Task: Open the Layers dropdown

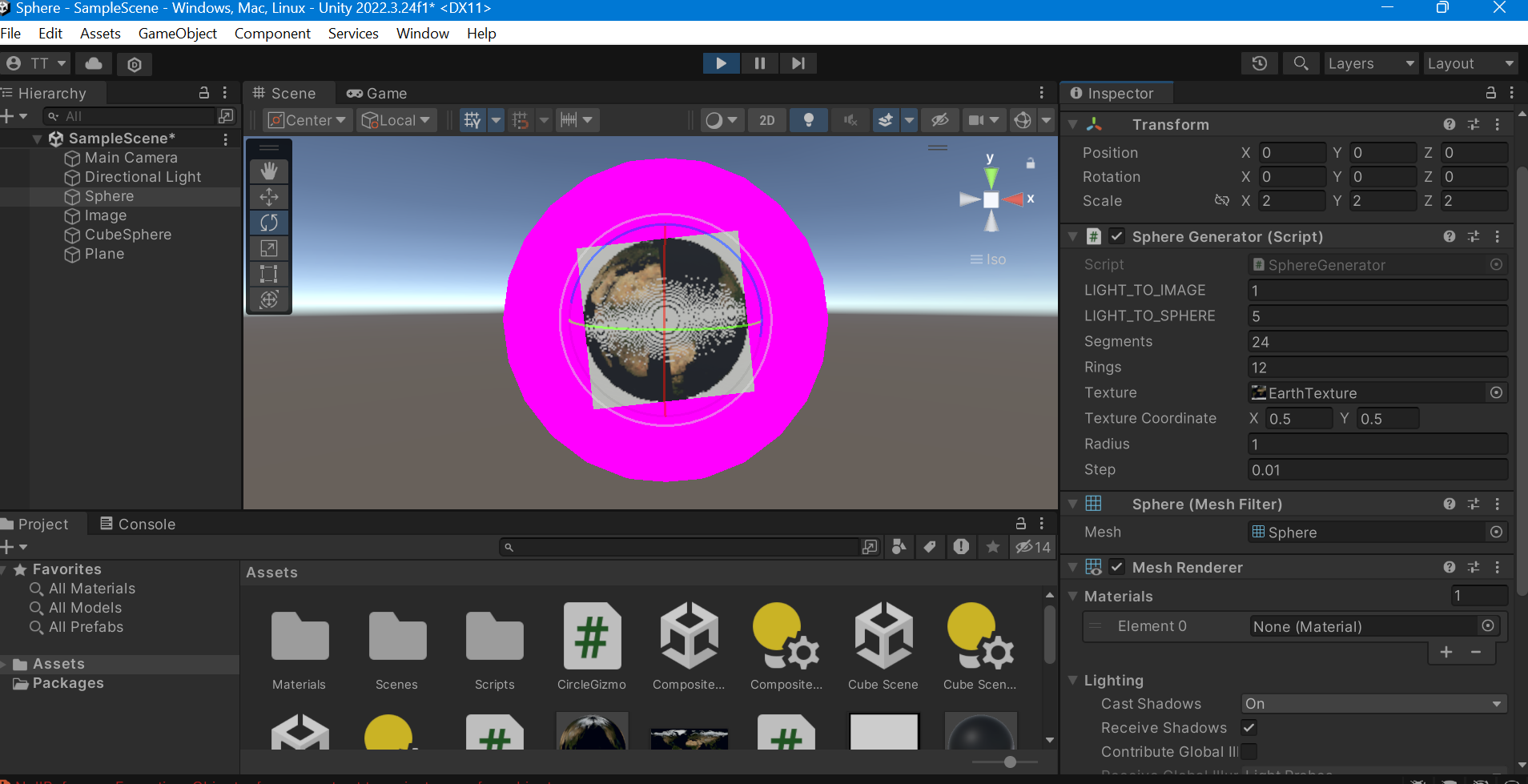Action: tap(1372, 63)
